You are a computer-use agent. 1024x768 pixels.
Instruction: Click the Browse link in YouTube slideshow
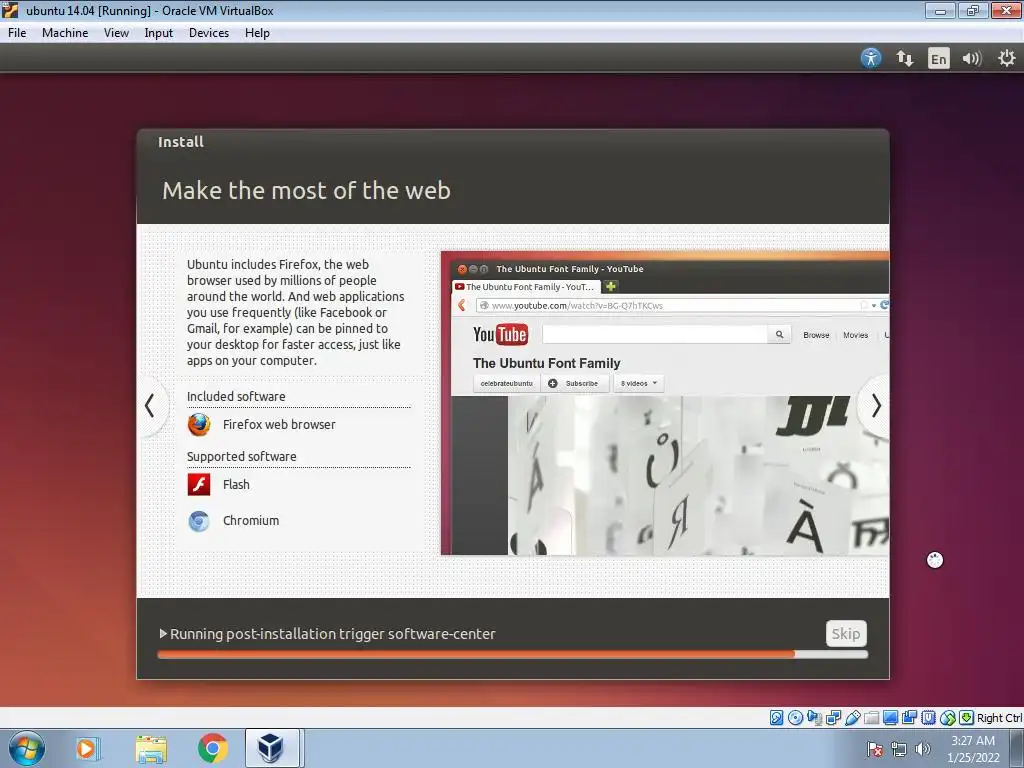(816, 335)
